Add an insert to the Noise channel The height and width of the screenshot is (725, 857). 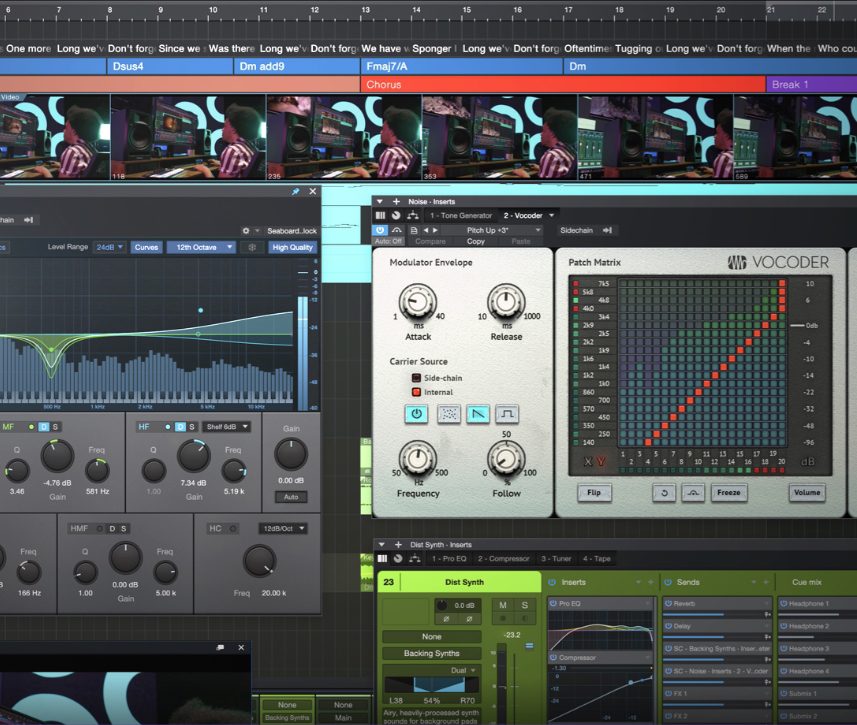[396, 202]
